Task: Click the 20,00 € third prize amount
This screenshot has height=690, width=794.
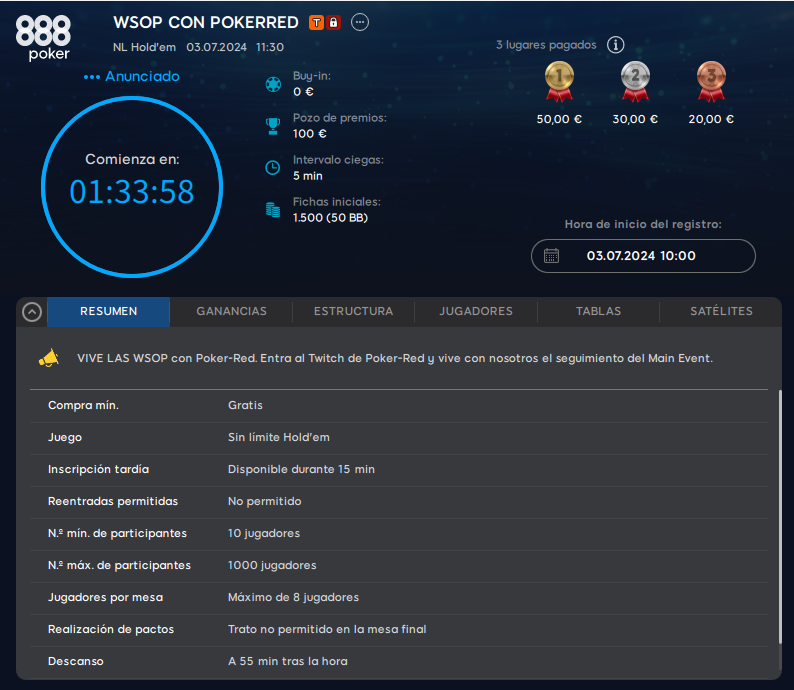Action: [x=711, y=119]
